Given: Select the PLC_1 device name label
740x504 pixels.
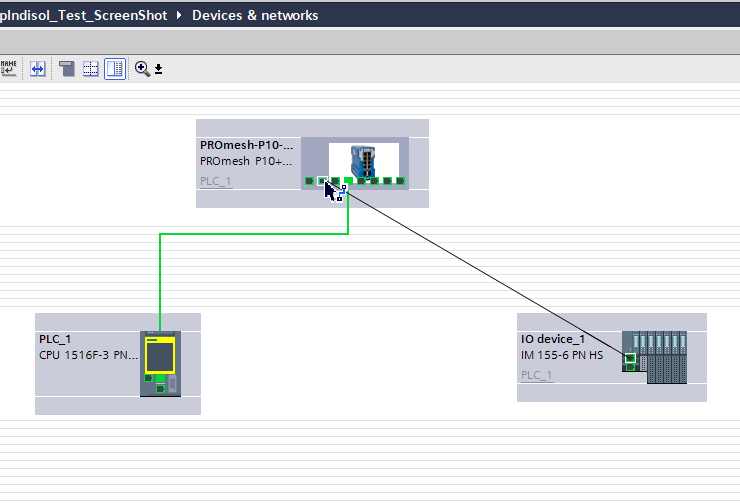Looking at the screenshot, I should pyautogui.click(x=55, y=339).
